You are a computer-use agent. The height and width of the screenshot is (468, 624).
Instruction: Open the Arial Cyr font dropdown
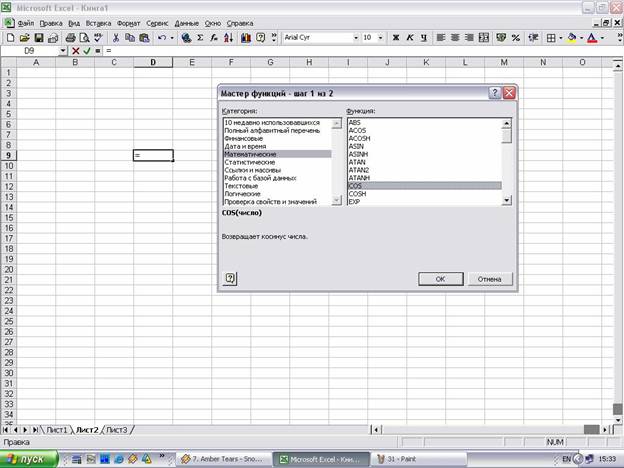[x=356, y=38]
